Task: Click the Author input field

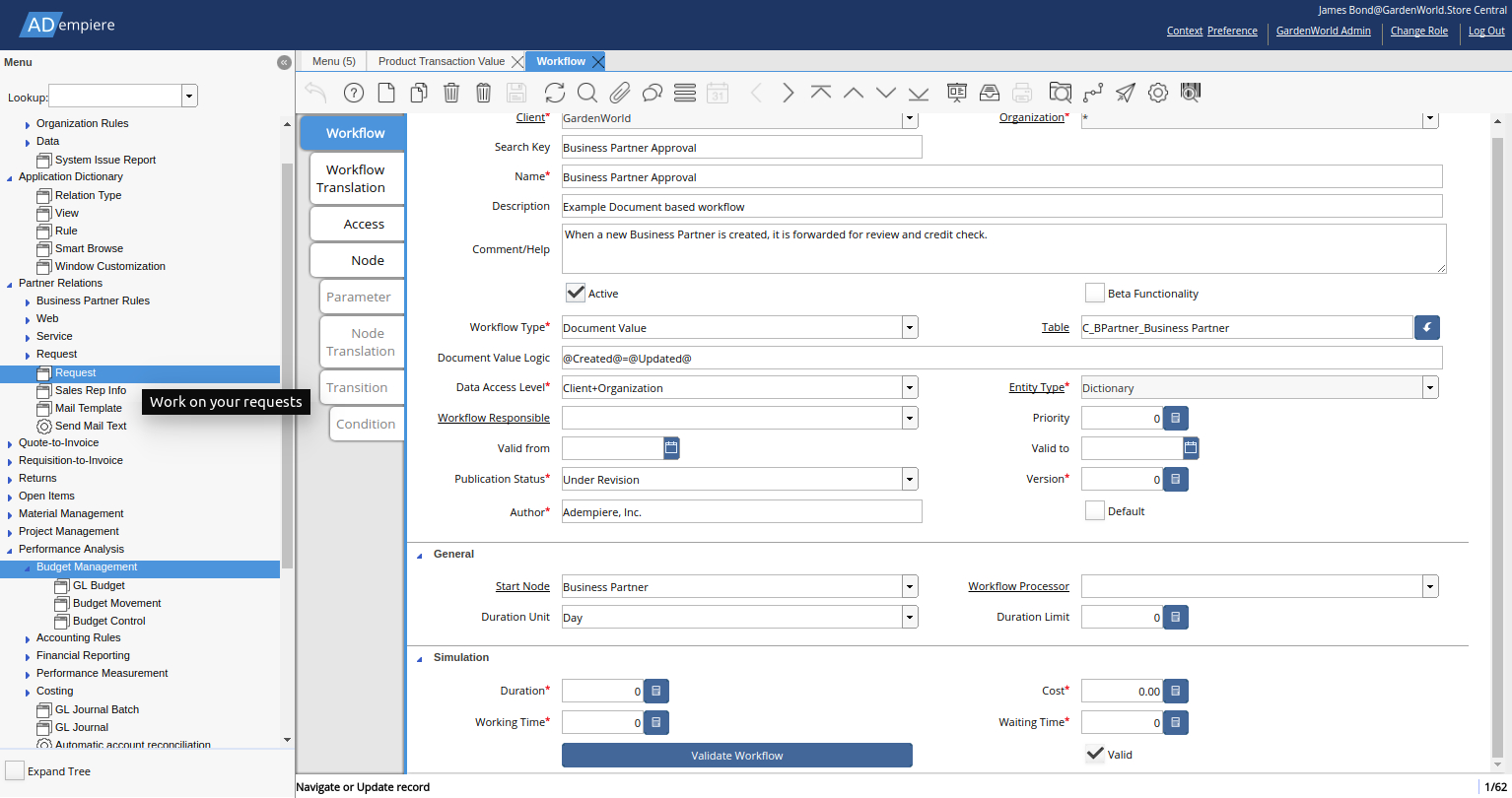Action: 742,512
